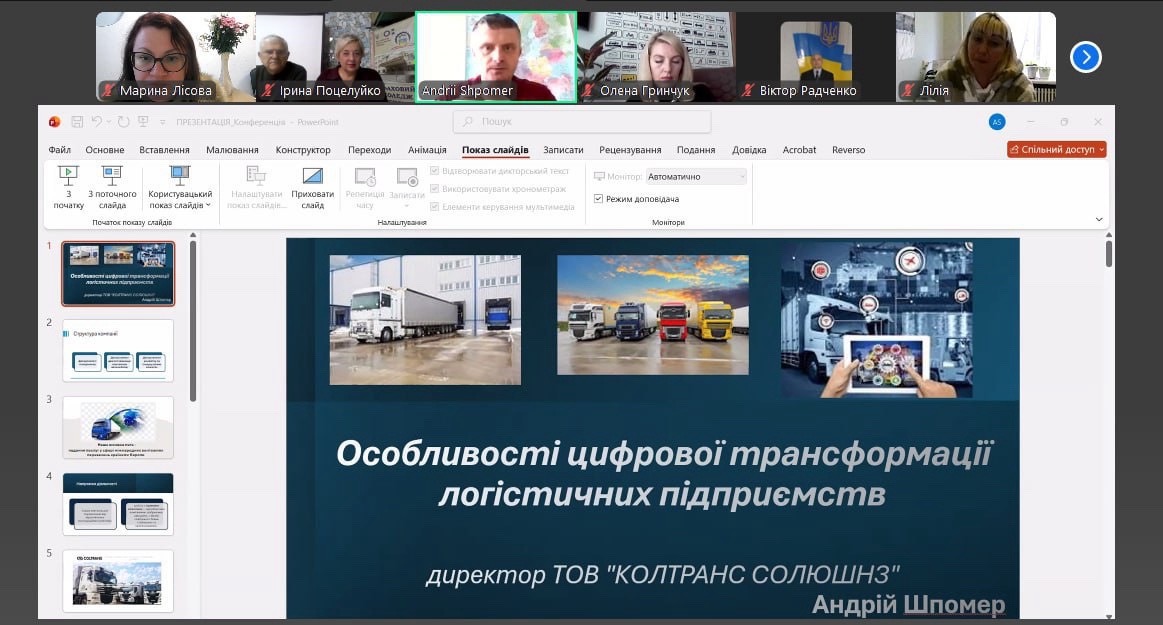Click the 'Пошук' search field
The height and width of the screenshot is (625, 1163).
582,122
